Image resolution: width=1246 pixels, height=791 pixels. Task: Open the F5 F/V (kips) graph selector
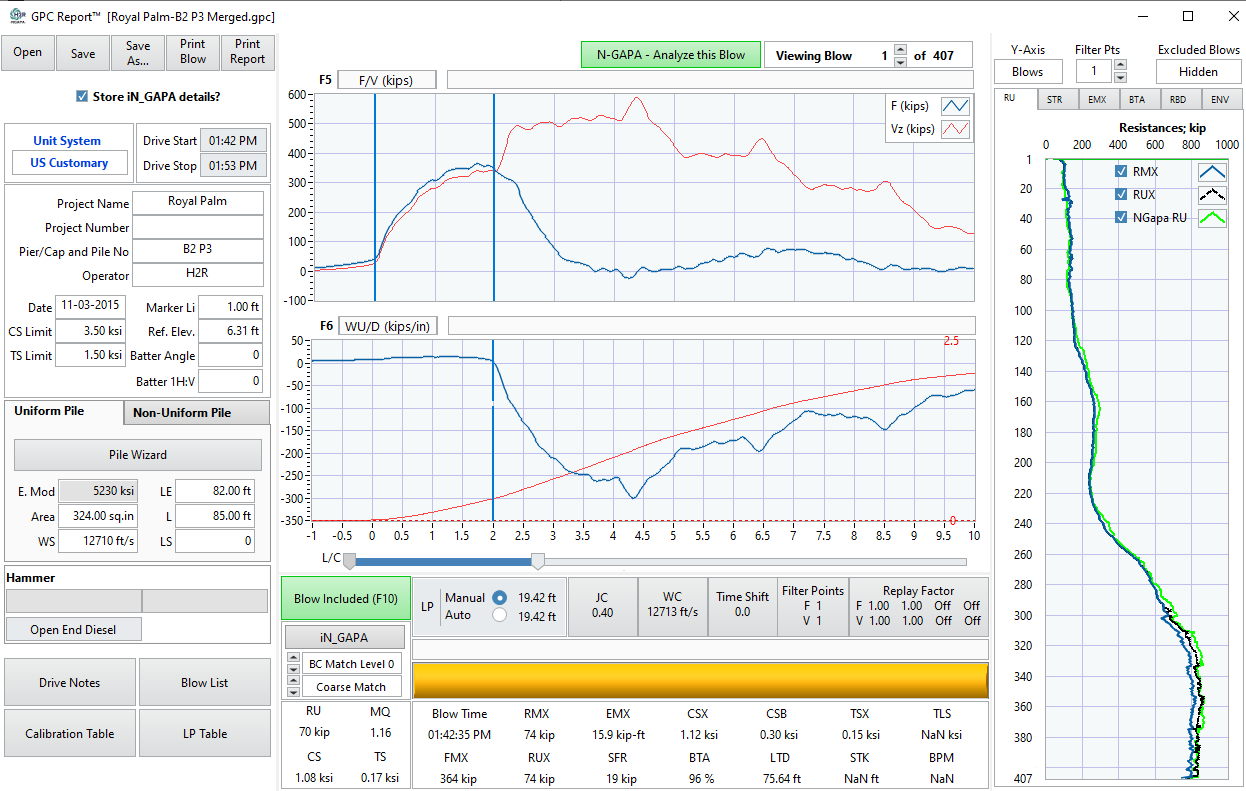[387, 80]
